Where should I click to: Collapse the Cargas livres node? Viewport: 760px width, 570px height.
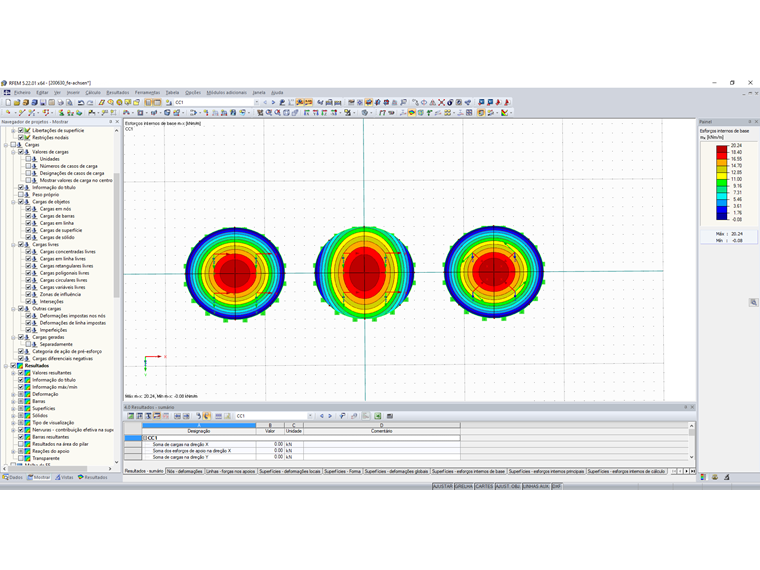(x=14, y=245)
